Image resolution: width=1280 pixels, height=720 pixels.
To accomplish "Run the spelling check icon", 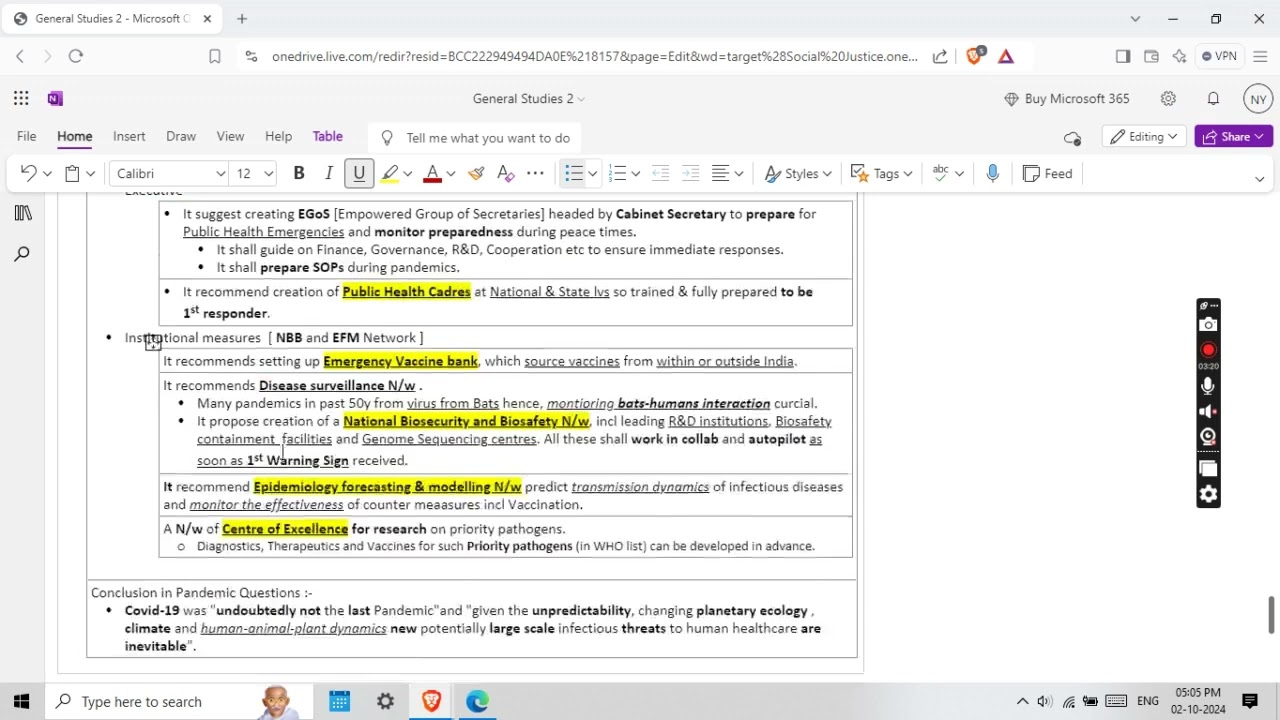I will click(940, 173).
